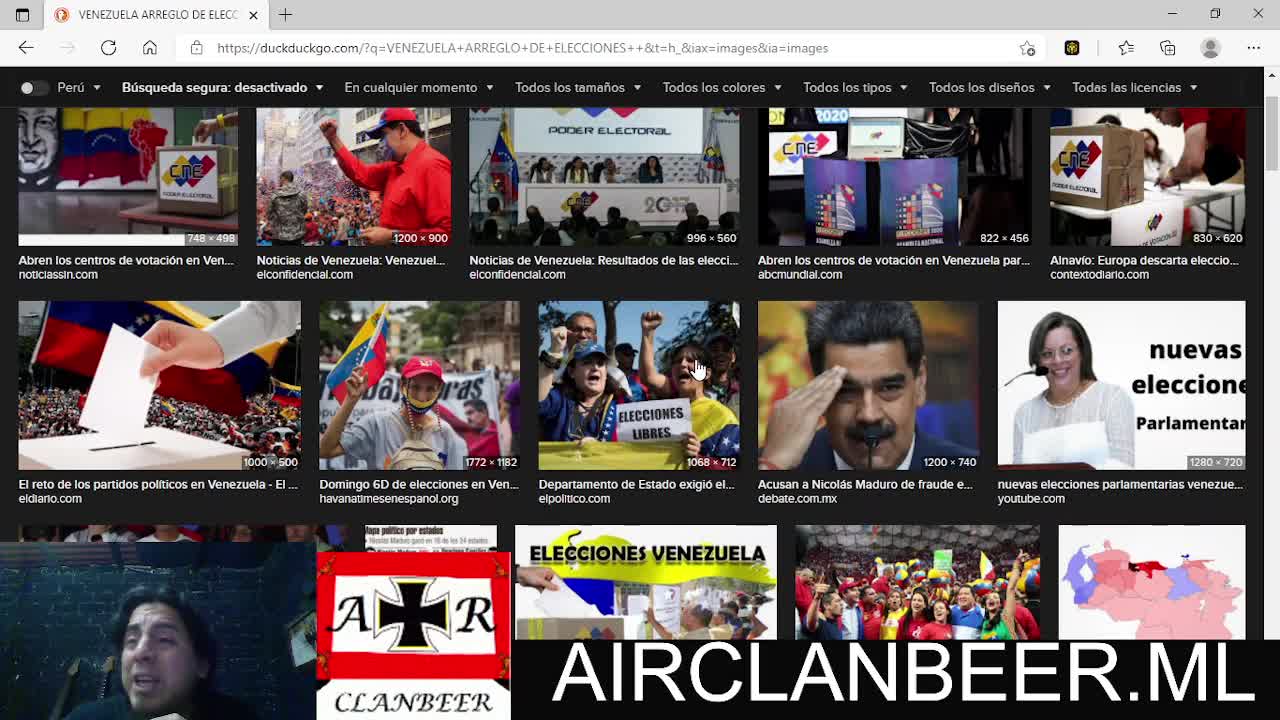
Task: Open the debate.com.mx Maduro saluting image
Action: tap(868, 385)
